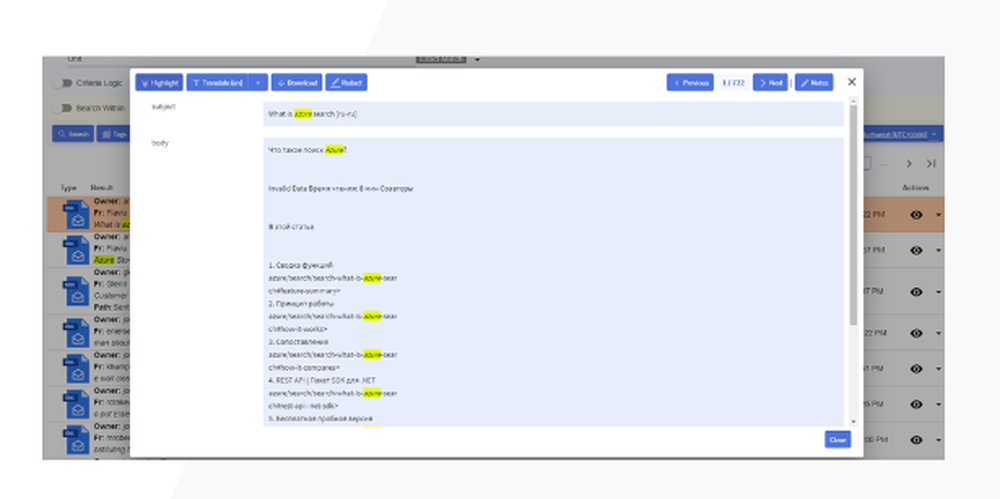
Task: Click the viewer's vertical scrollbar thumb
Action: tap(853, 215)
